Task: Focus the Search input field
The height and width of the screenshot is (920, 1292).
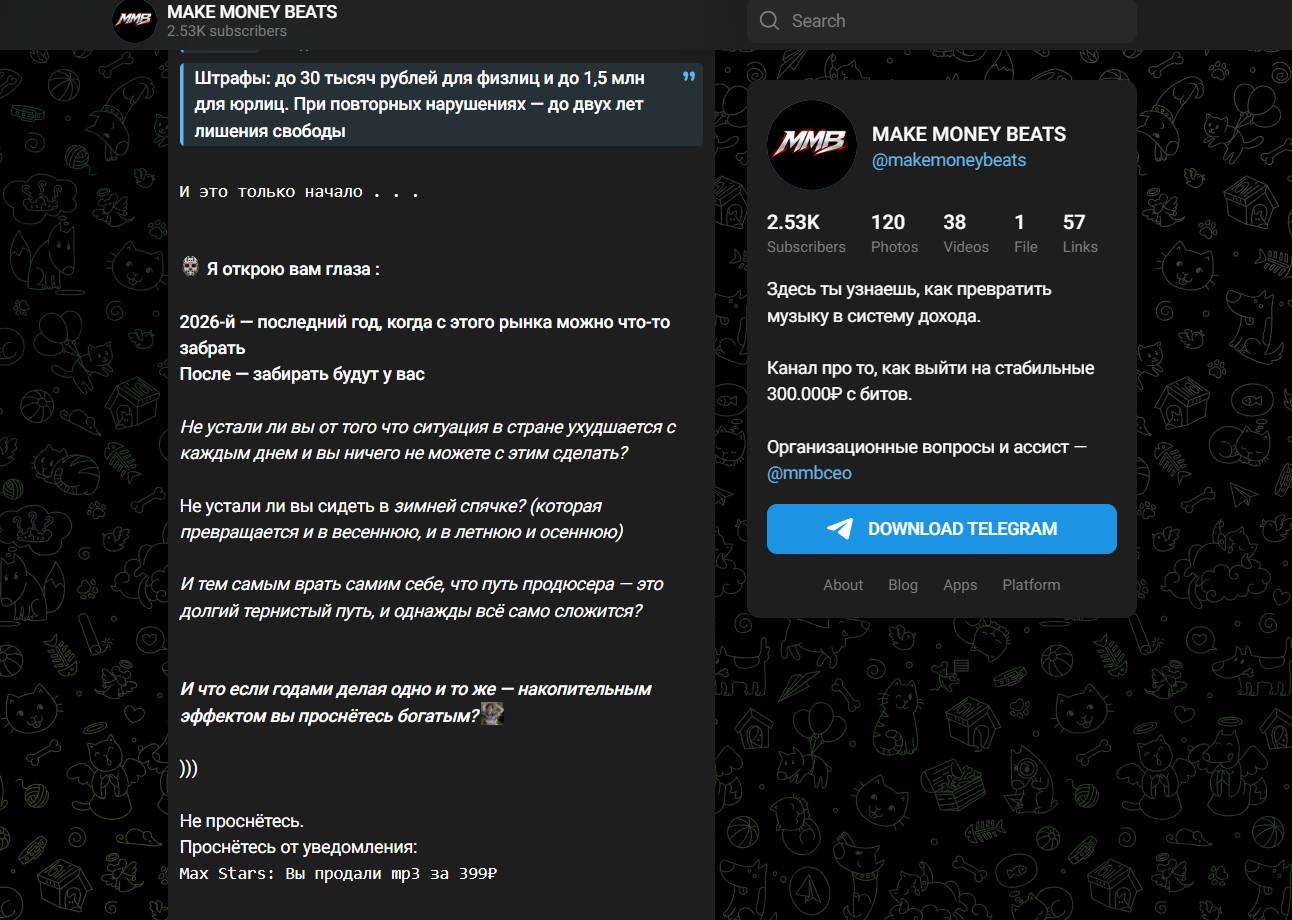Action: click(942, 21)
